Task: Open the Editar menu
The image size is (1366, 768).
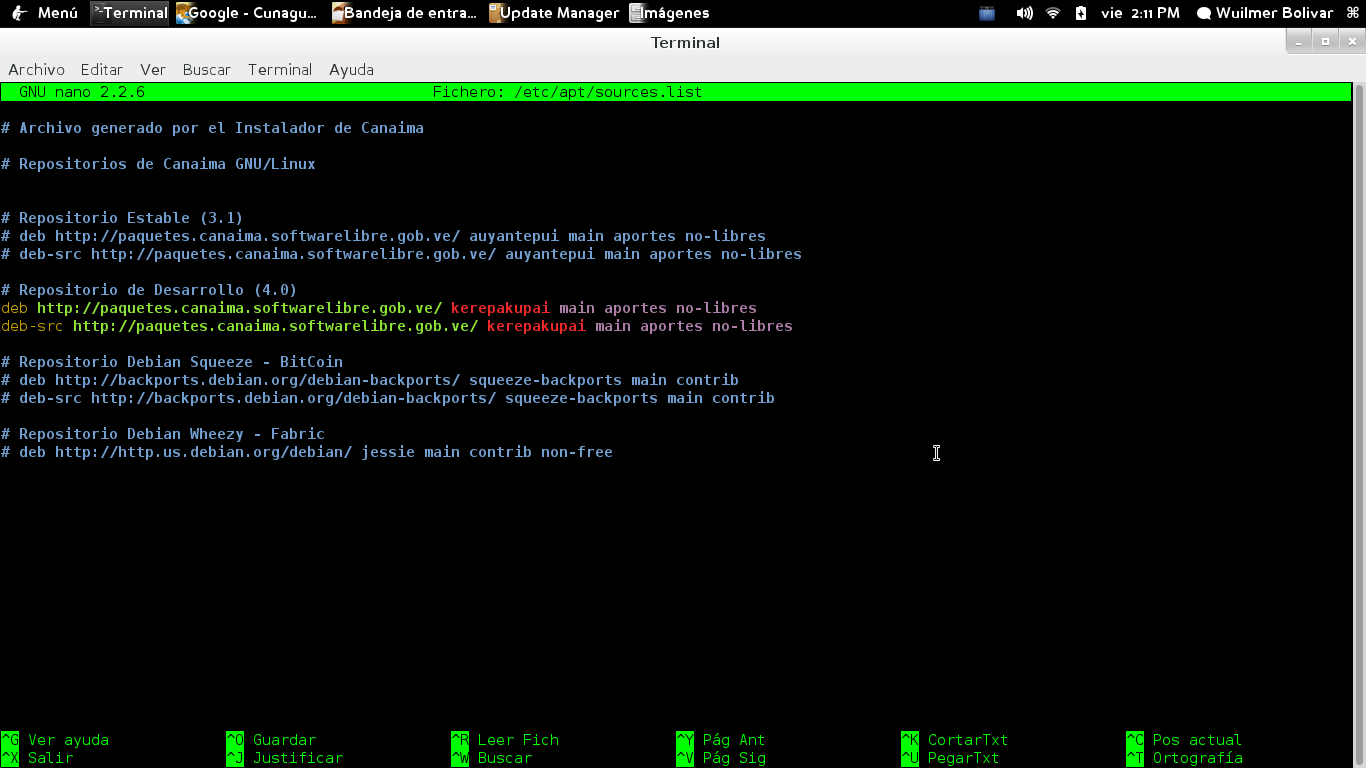Action: point(102,69)
